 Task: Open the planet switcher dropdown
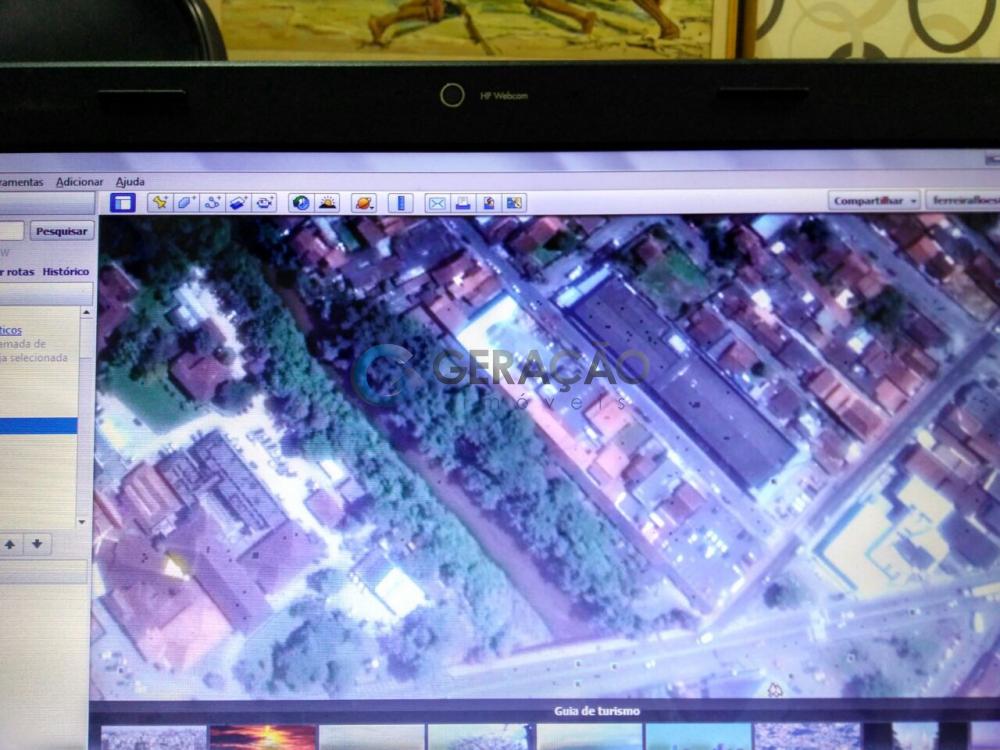364,203
